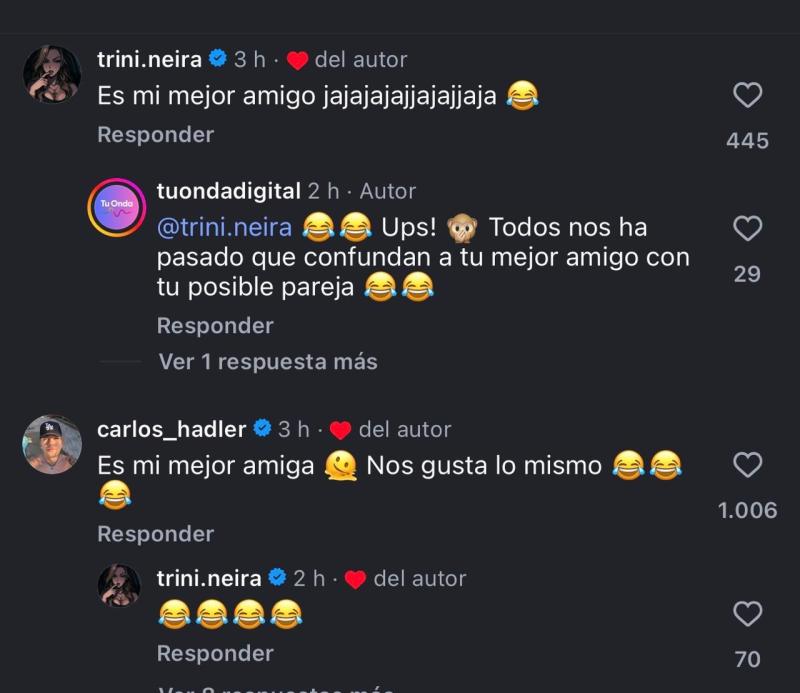Open tuondadigital's username
800x693 pixels.
230,191
